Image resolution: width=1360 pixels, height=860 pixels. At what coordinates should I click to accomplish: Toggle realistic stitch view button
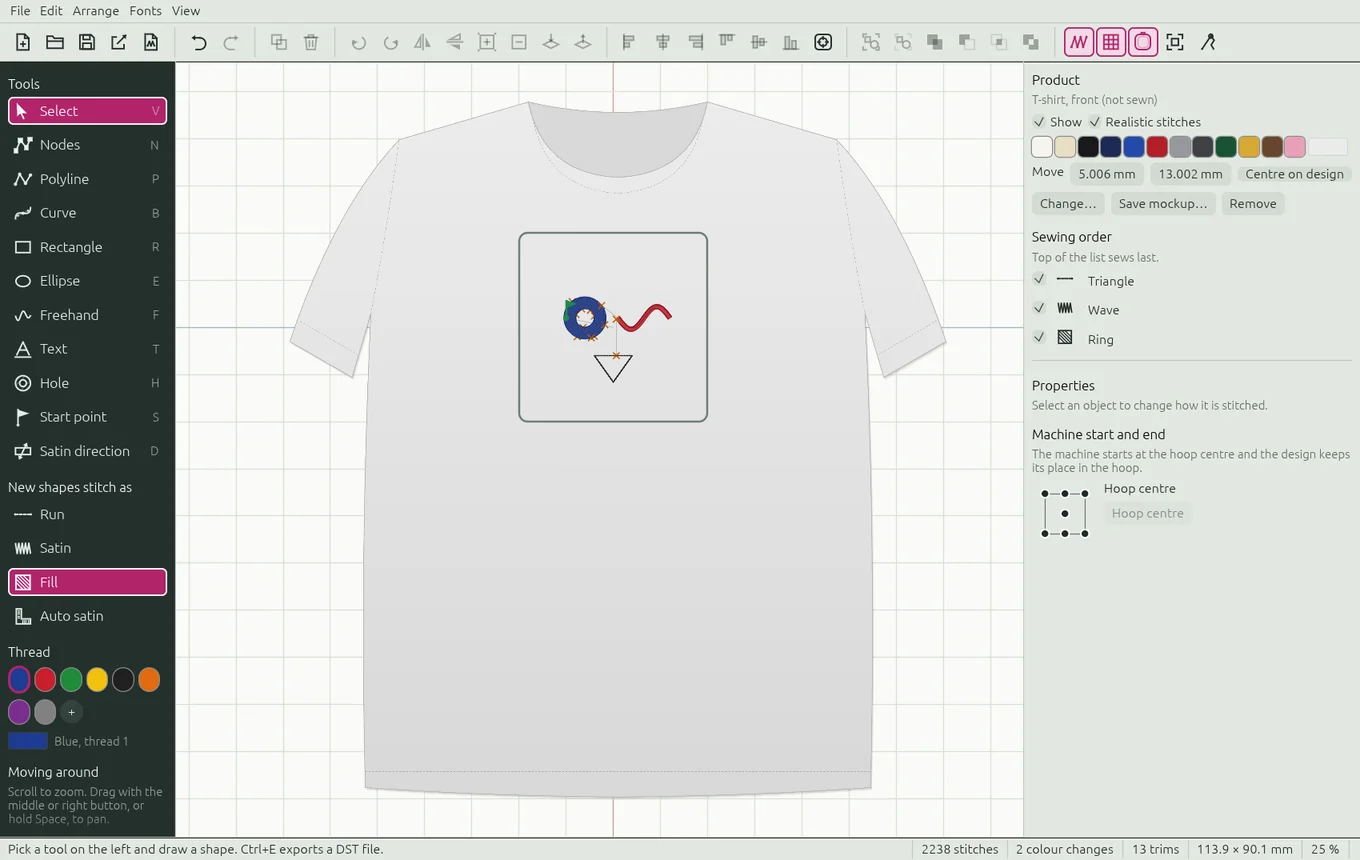1079,42
